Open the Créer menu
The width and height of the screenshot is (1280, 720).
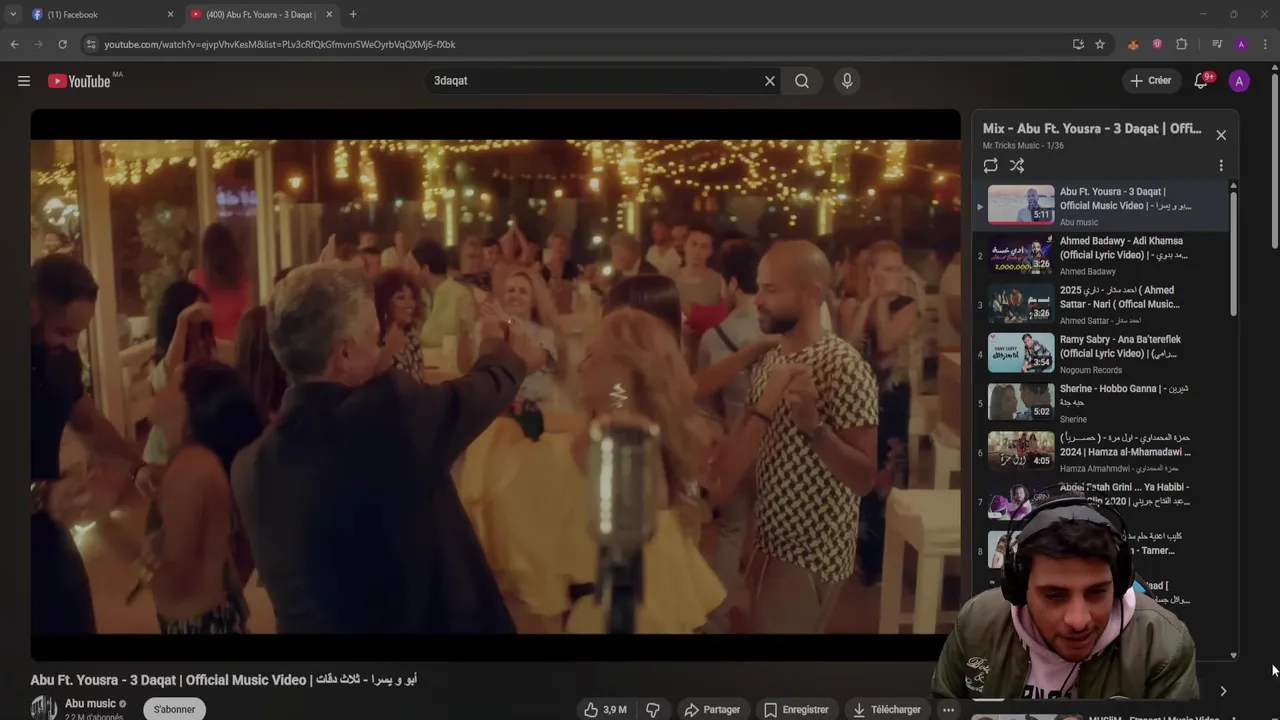1150,81
